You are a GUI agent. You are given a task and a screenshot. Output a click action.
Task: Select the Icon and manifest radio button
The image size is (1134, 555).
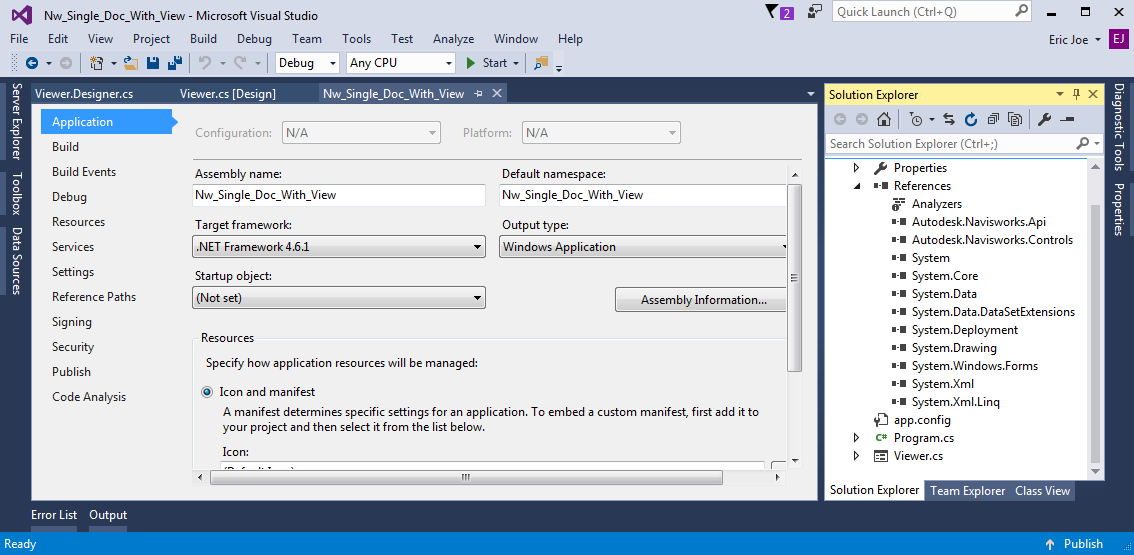click(207, 392)
